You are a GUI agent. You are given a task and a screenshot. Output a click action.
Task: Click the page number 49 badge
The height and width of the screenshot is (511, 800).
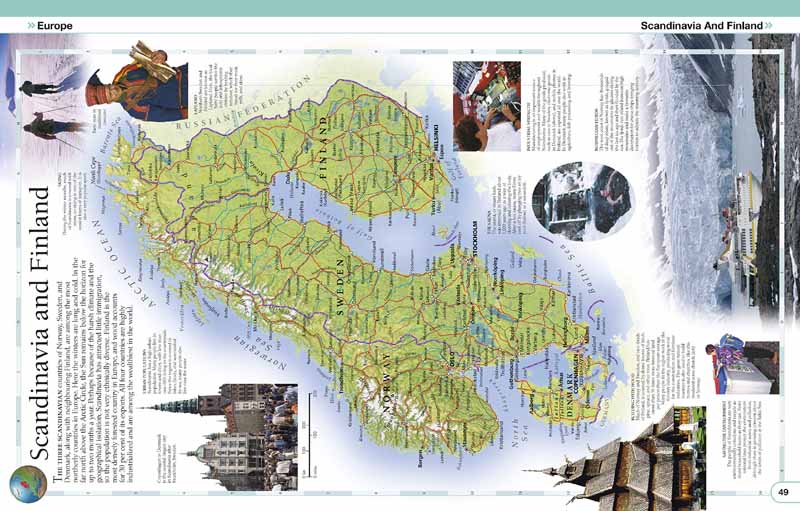(783, 489)
